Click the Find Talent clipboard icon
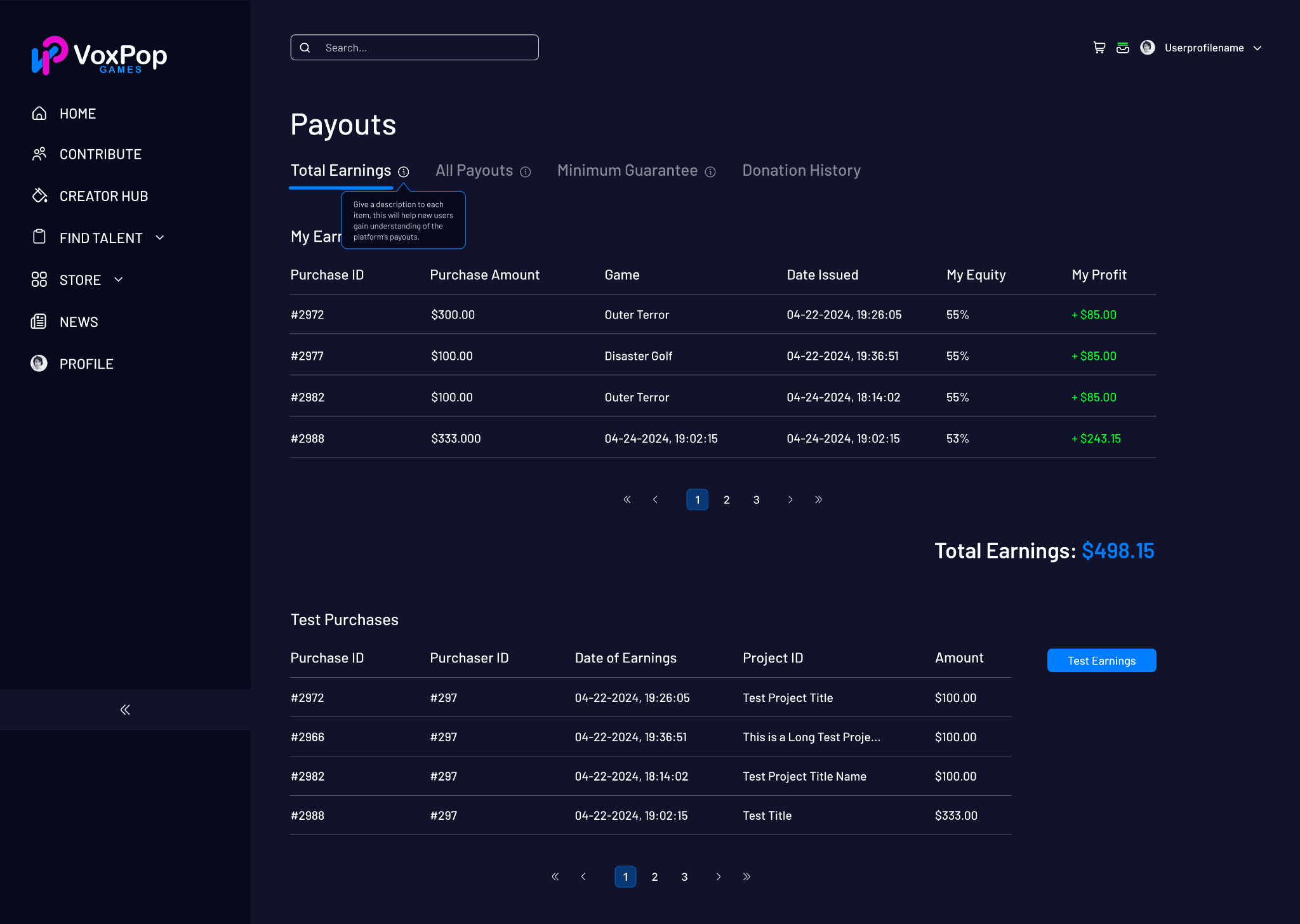 click(x=39, y=237)
